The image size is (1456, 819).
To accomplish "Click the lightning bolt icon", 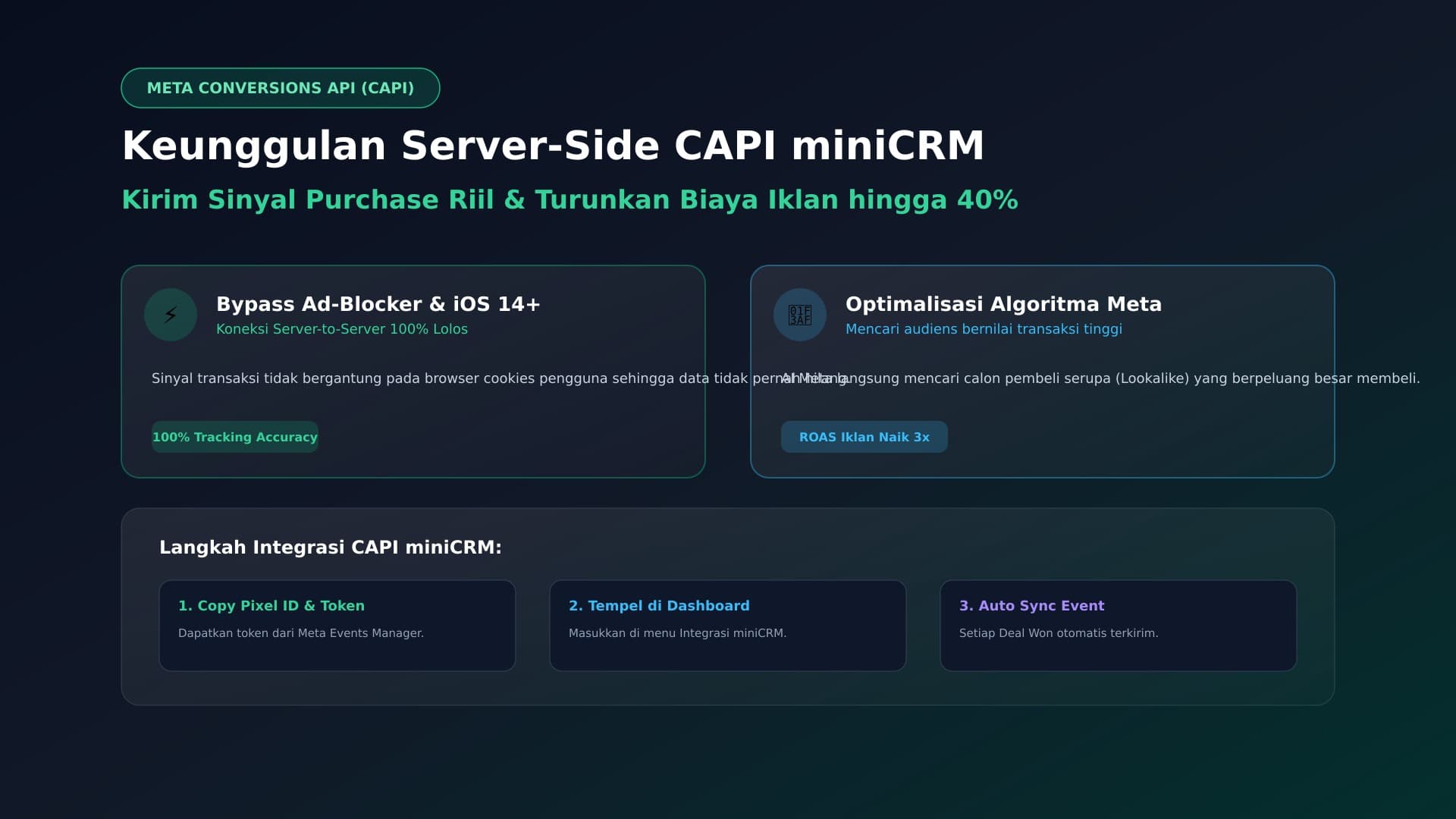I will click(x=171, y=315).
